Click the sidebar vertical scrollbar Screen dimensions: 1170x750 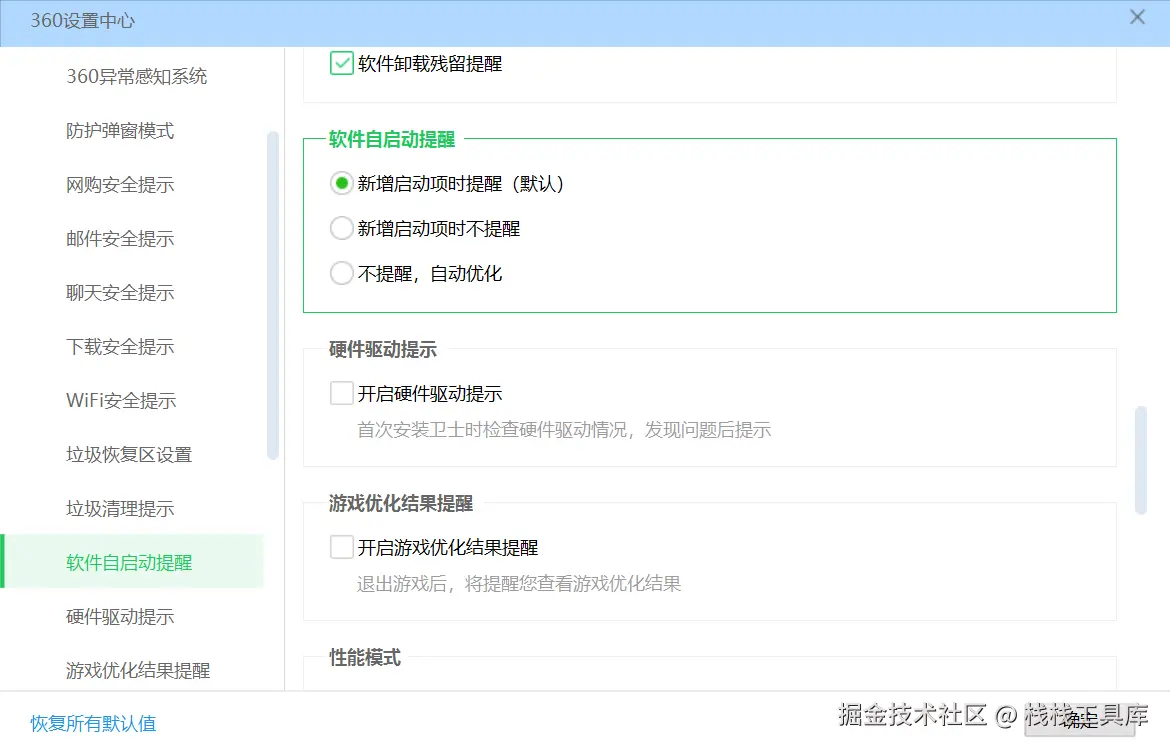[x=272, y=296]
